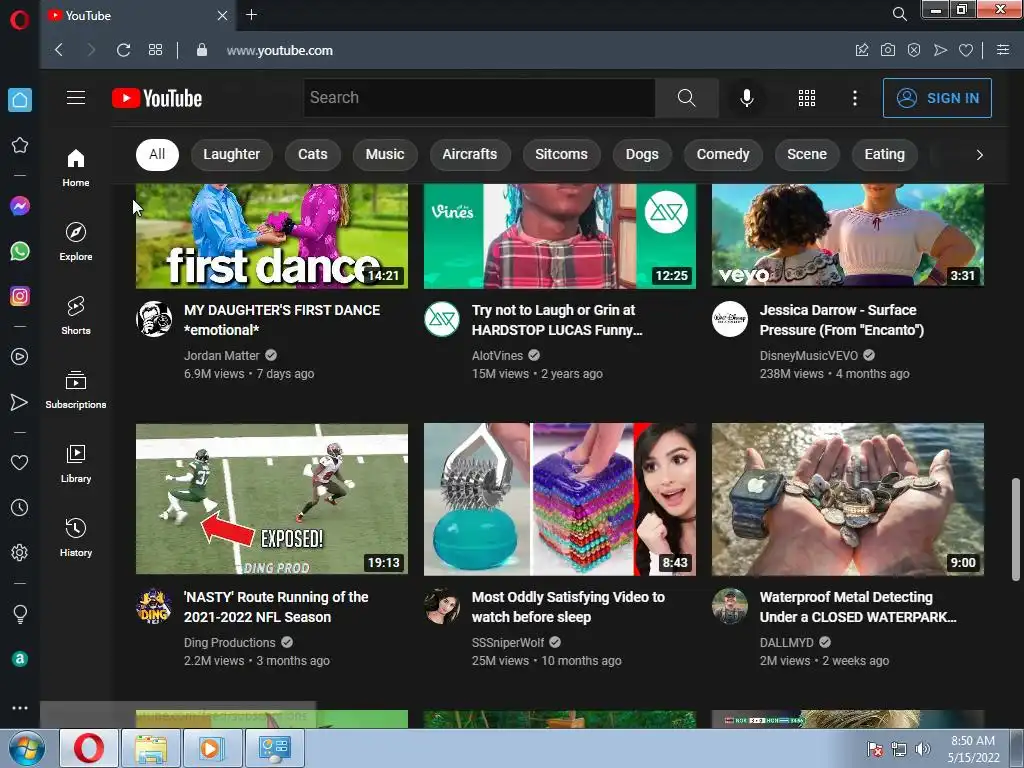The image size is (1024, 768).
Task: Open Messenger in Opera sidebar
Action: 20,206
